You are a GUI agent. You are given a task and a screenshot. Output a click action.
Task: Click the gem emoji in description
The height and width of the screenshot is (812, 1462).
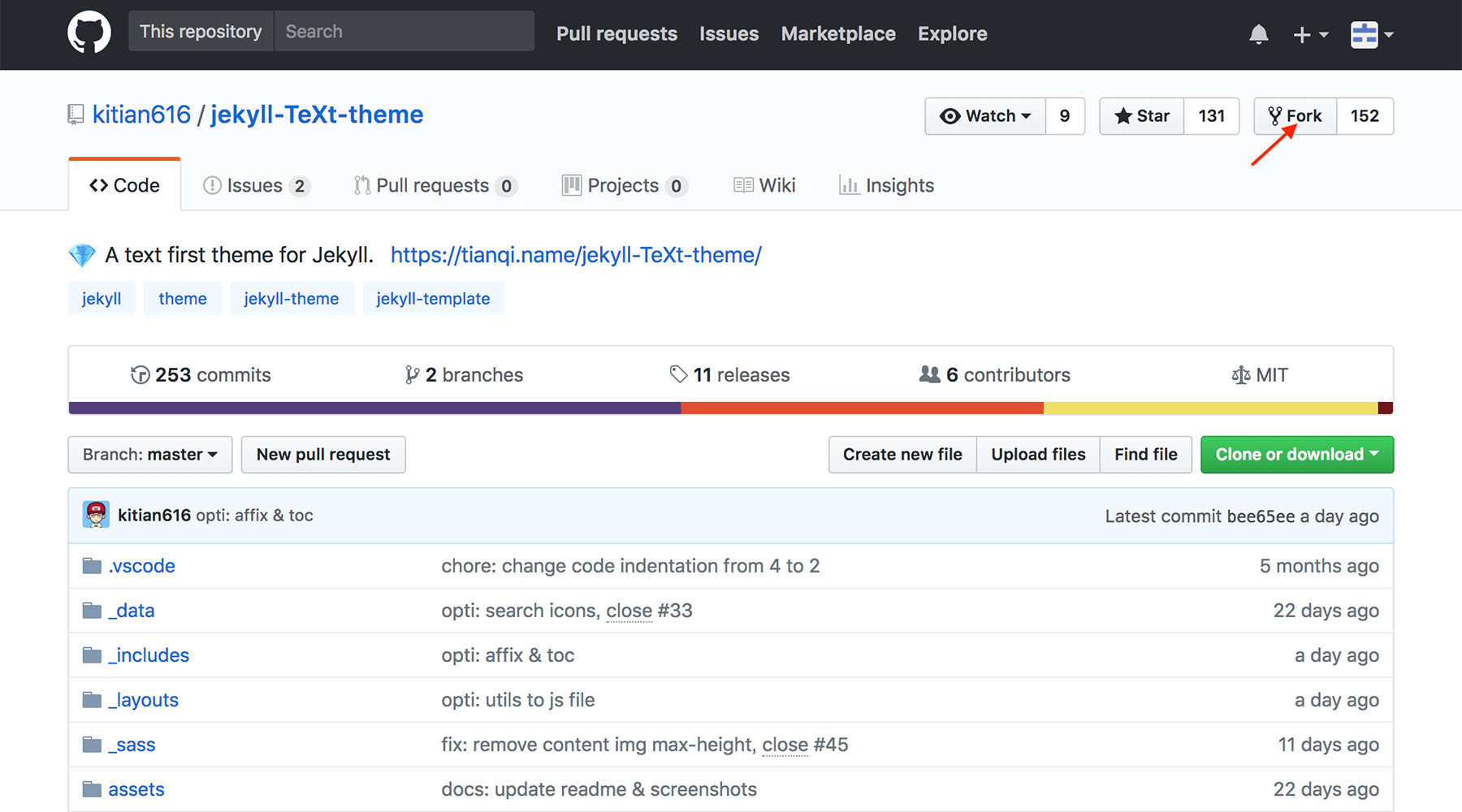point(82,255)
